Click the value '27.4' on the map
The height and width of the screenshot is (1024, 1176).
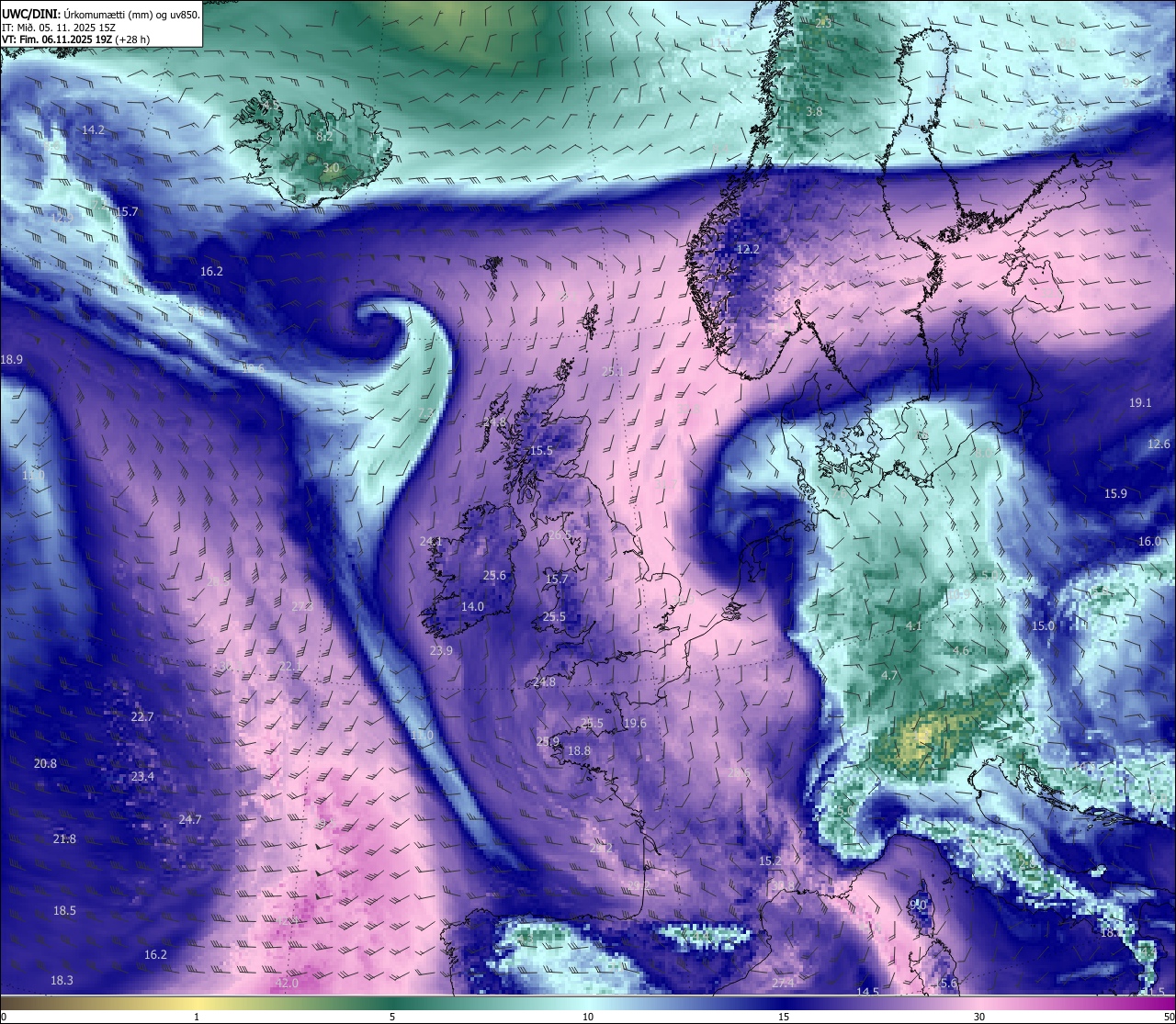click(x=782, y=983)
